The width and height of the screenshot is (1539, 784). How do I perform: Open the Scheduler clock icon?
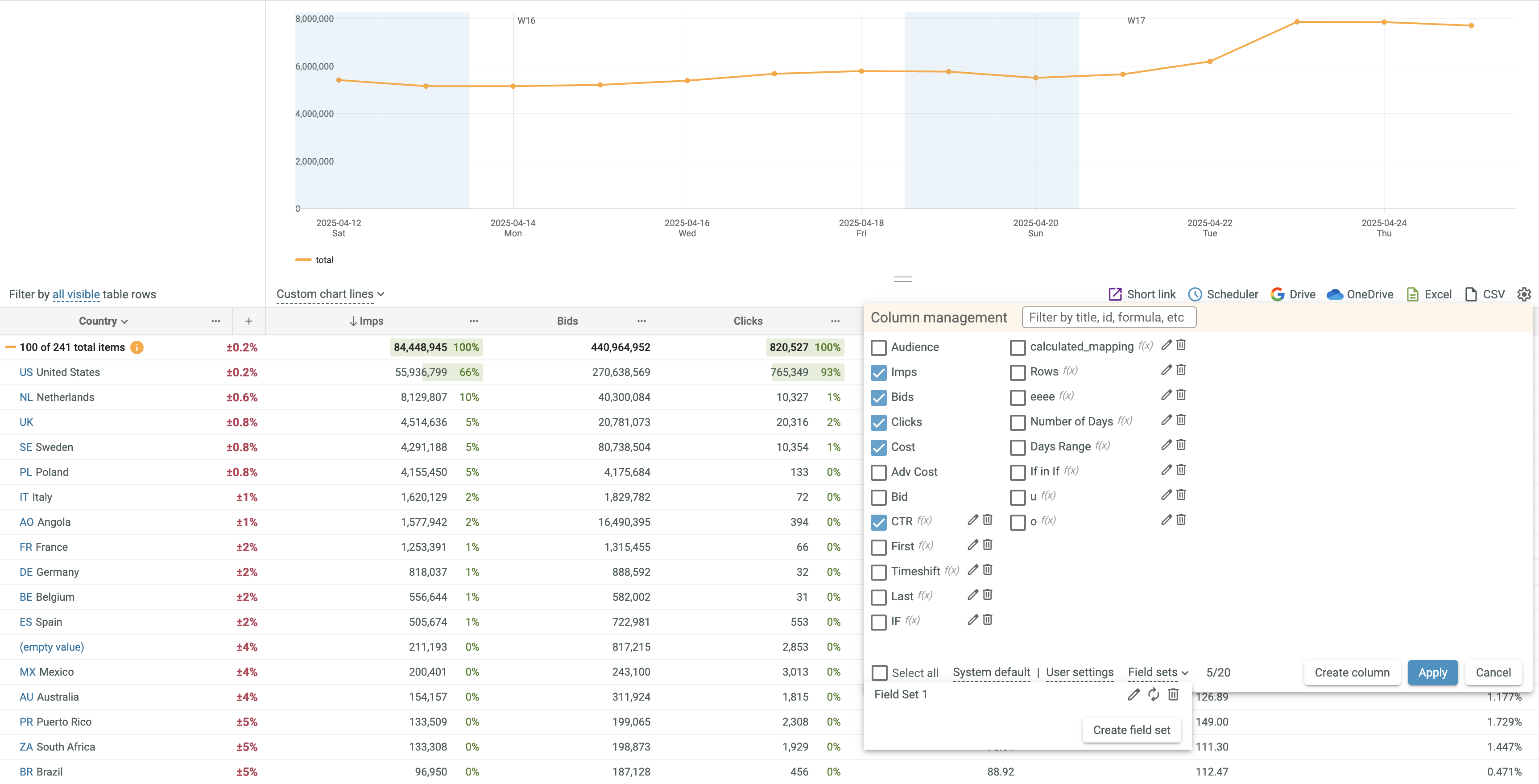point(1195,294)
